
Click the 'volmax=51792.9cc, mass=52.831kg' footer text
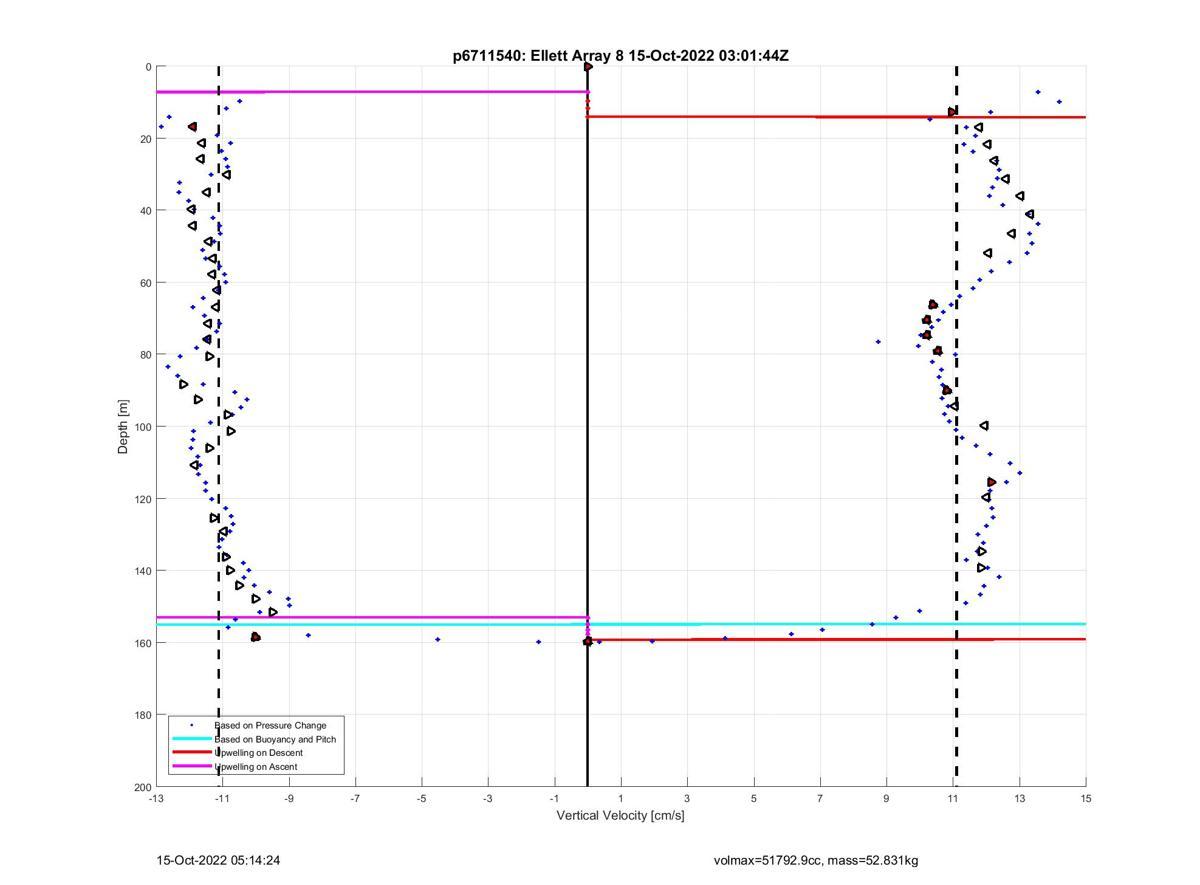[816, 860]
